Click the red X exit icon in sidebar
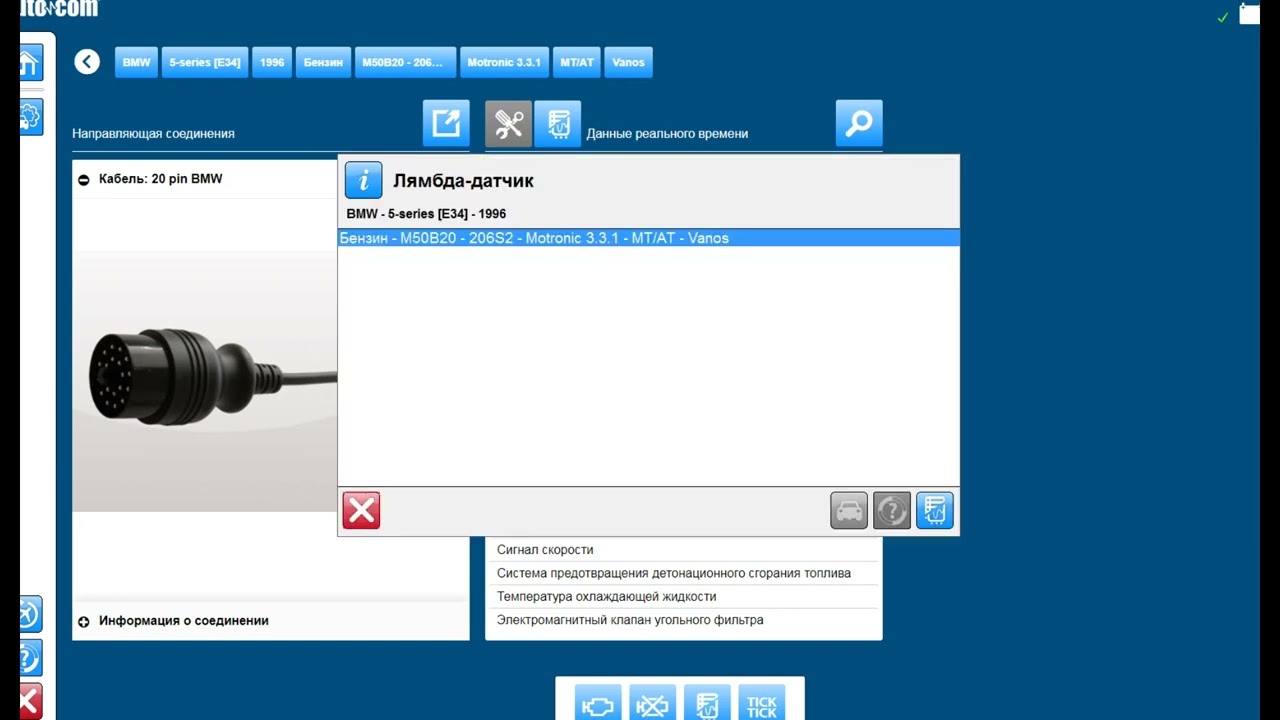 [30, 701]
